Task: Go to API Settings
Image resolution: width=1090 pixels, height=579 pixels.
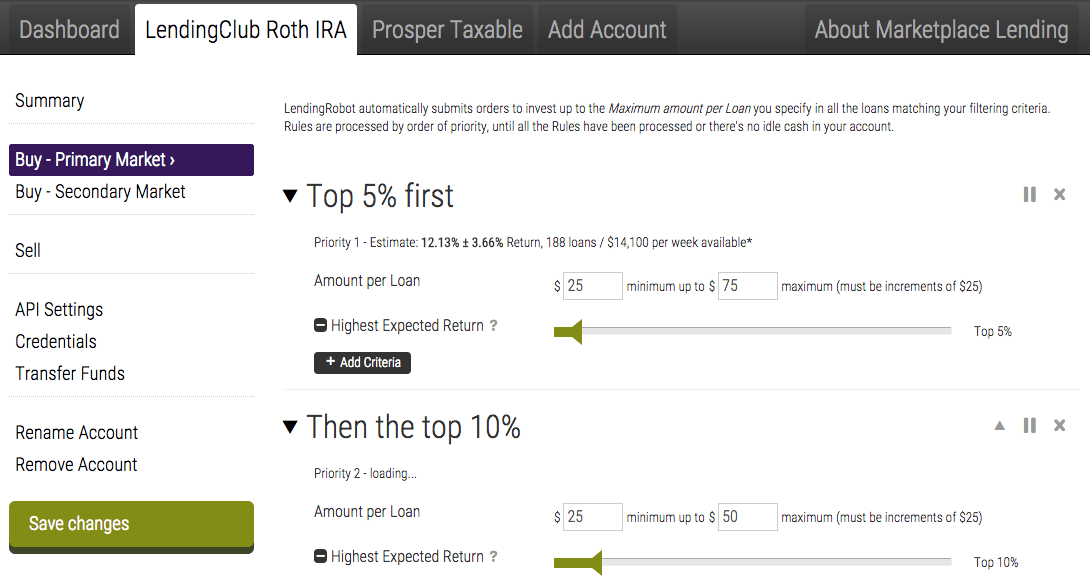Action: (x=59, y=310)
